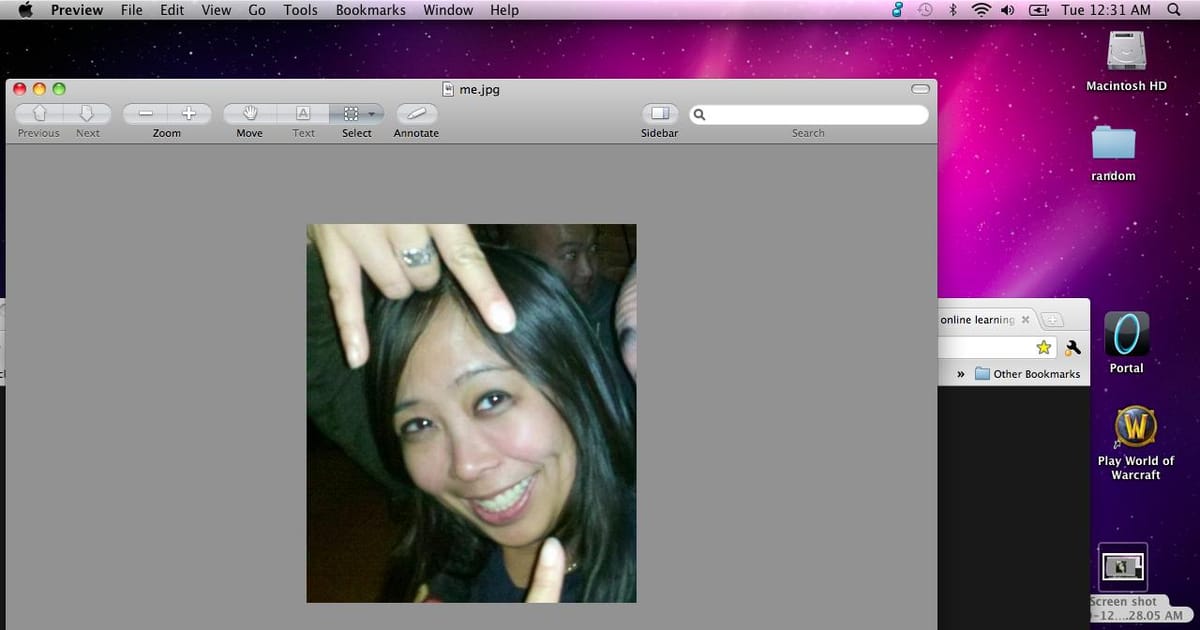
Task: Click the Next page arrow
Action: pyautogui.click(x=88, y=115)
